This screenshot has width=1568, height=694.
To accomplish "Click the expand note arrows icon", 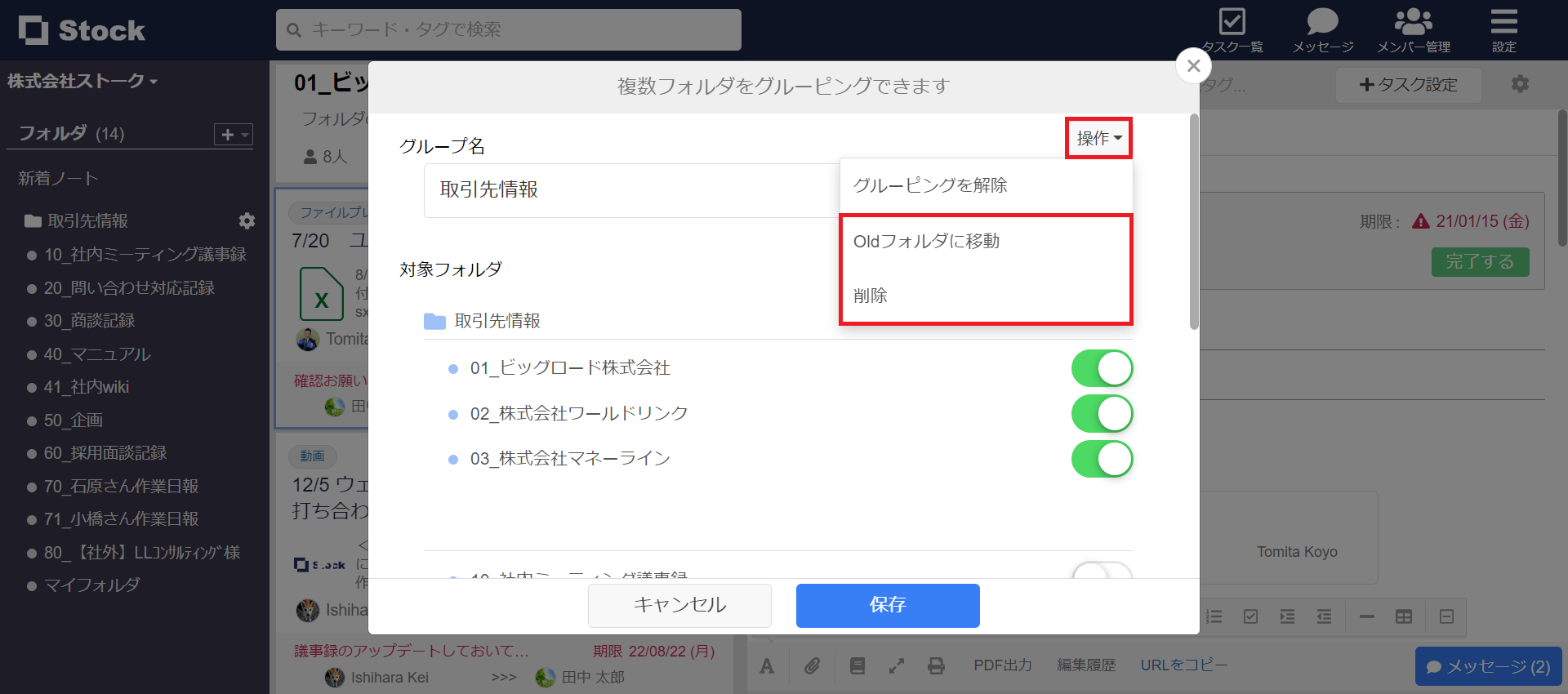I will 897,666.
